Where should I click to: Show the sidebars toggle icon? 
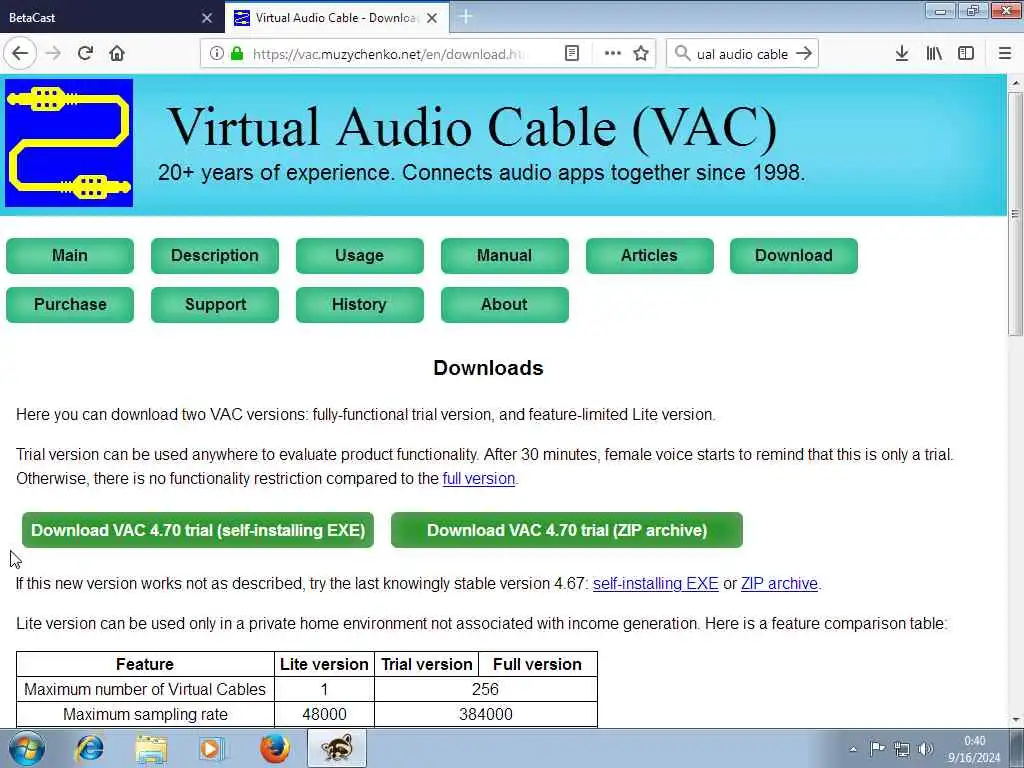coord(966,54)
